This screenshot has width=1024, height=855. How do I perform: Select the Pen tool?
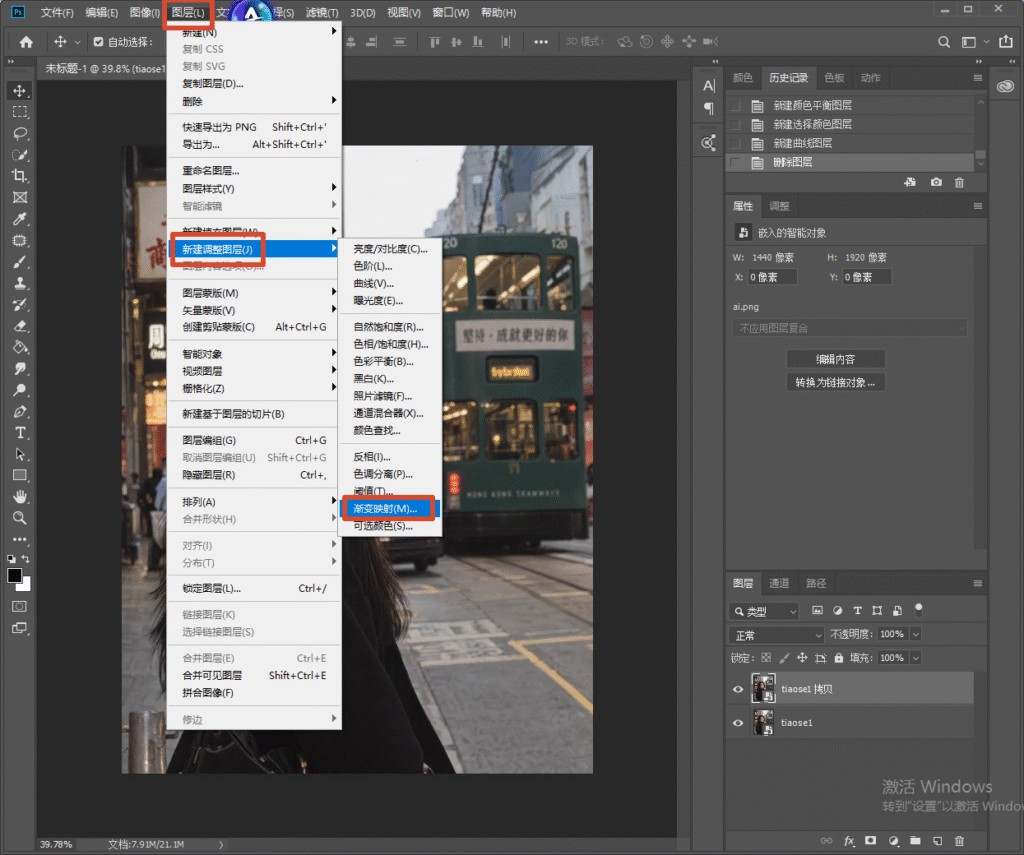[20, 411]
